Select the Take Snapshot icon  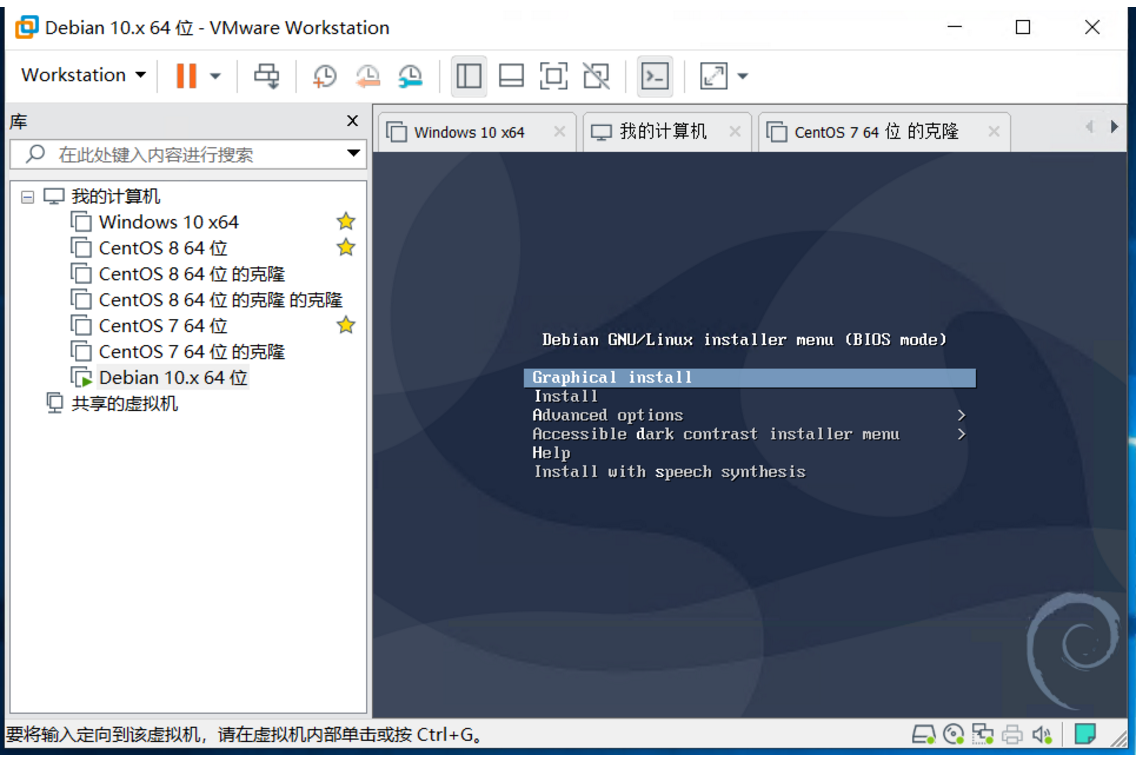pos(324,76)
